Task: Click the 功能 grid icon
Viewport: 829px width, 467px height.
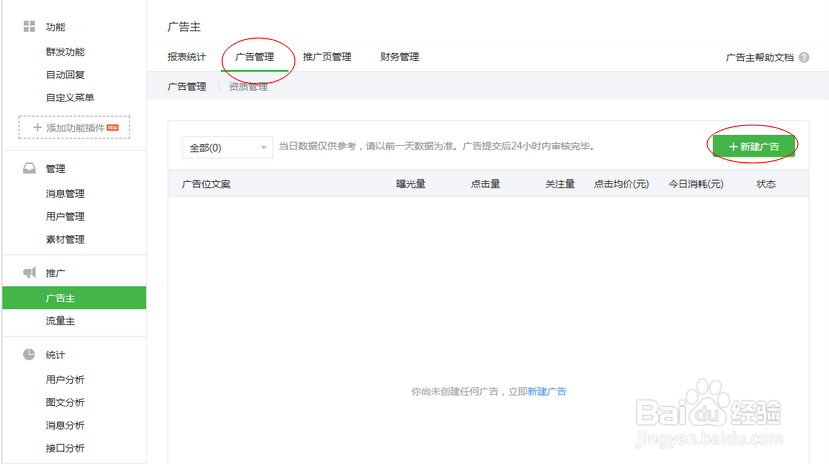Action: (x=29, y=26)
